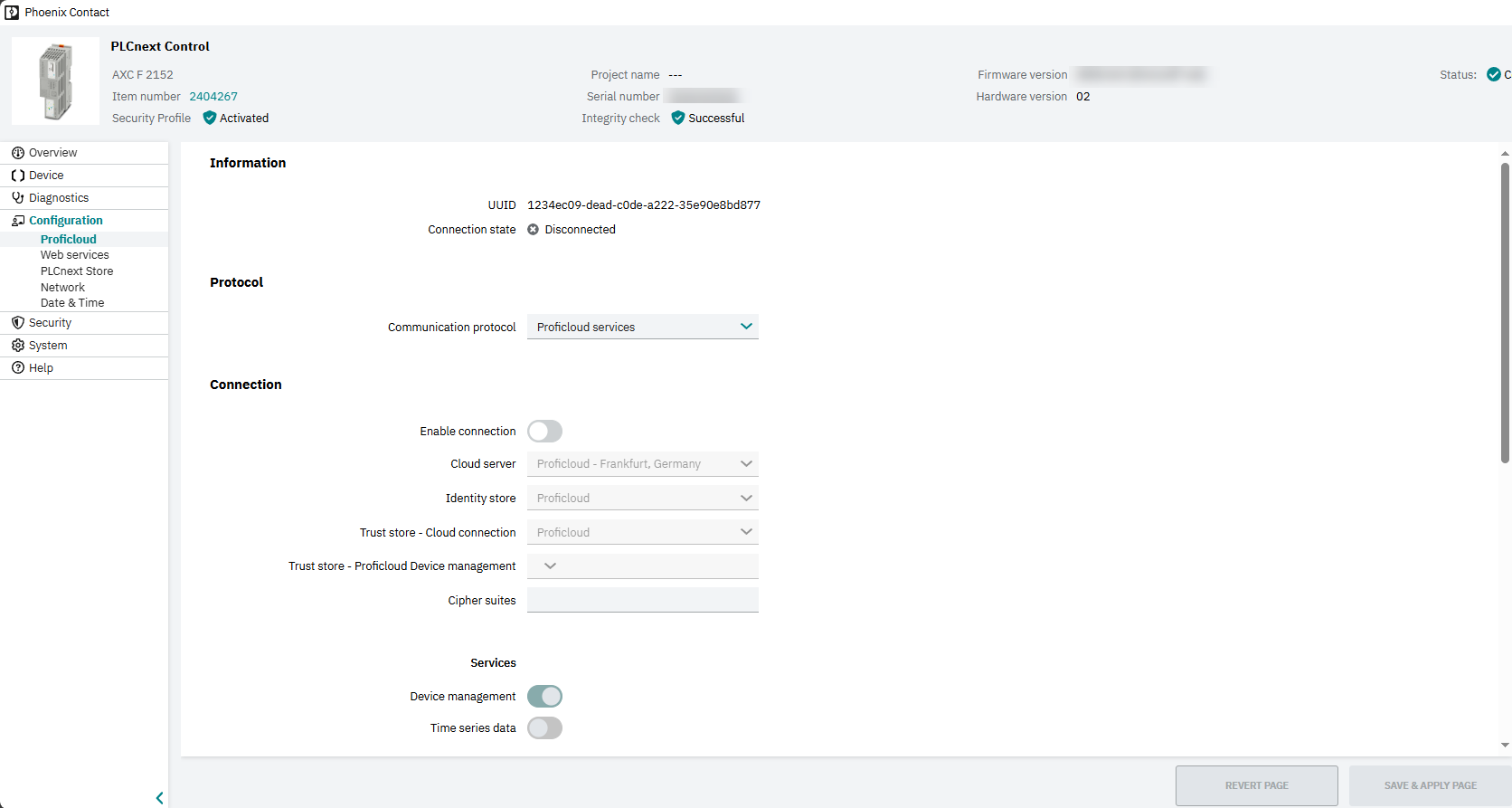Select Proficloud in Configuration submenu
Image resolution: width=1512 pixels, height=808 pixels.
(69, 239)
